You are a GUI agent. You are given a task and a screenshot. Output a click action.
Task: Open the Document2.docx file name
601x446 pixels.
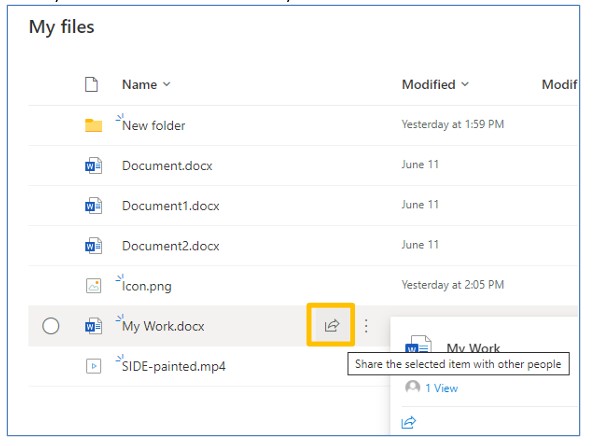tap(170, 245)
